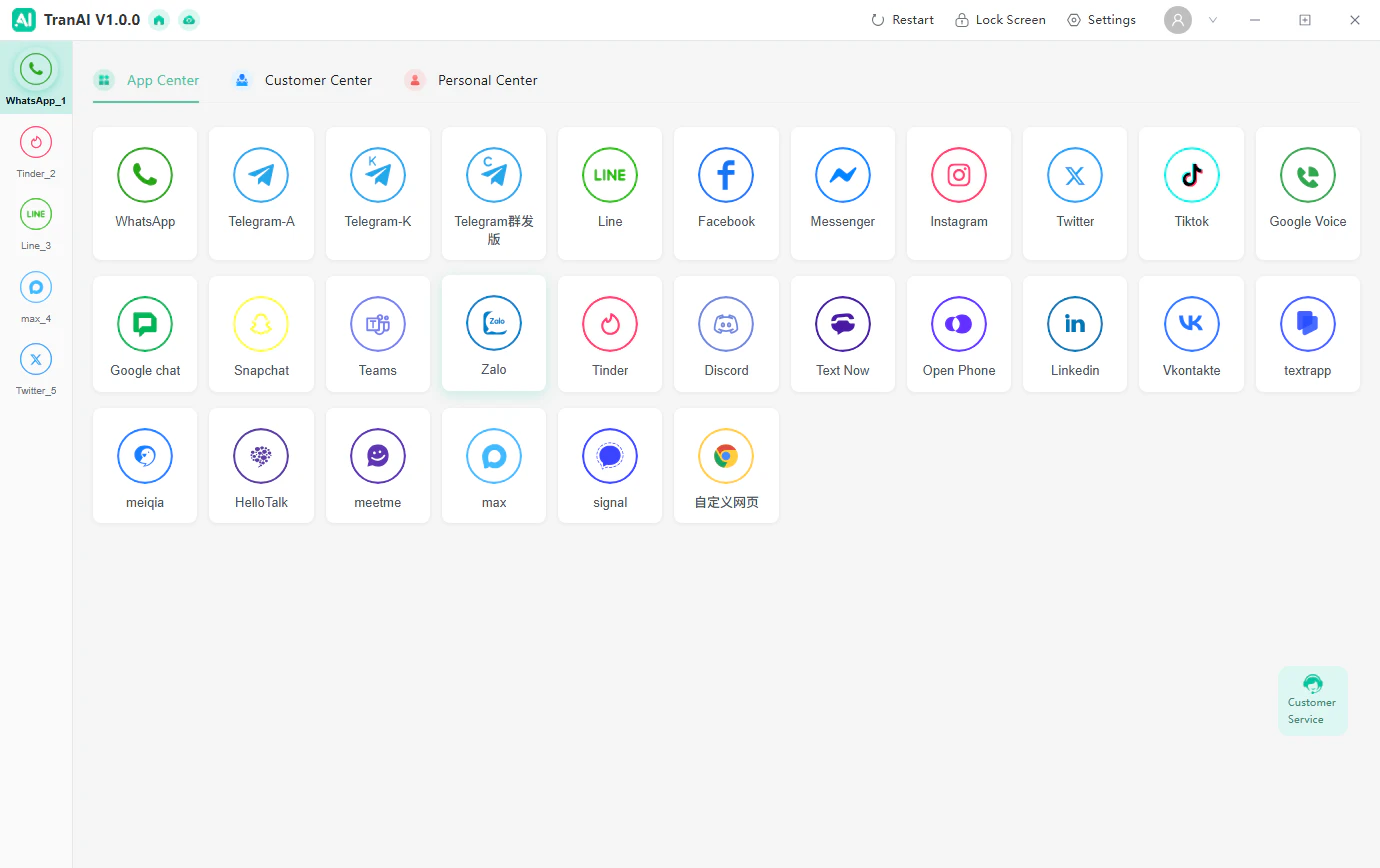Open the Open Phone app tile
The height and width of the screenshot is (868, 1380).
[x=959, y=334]
